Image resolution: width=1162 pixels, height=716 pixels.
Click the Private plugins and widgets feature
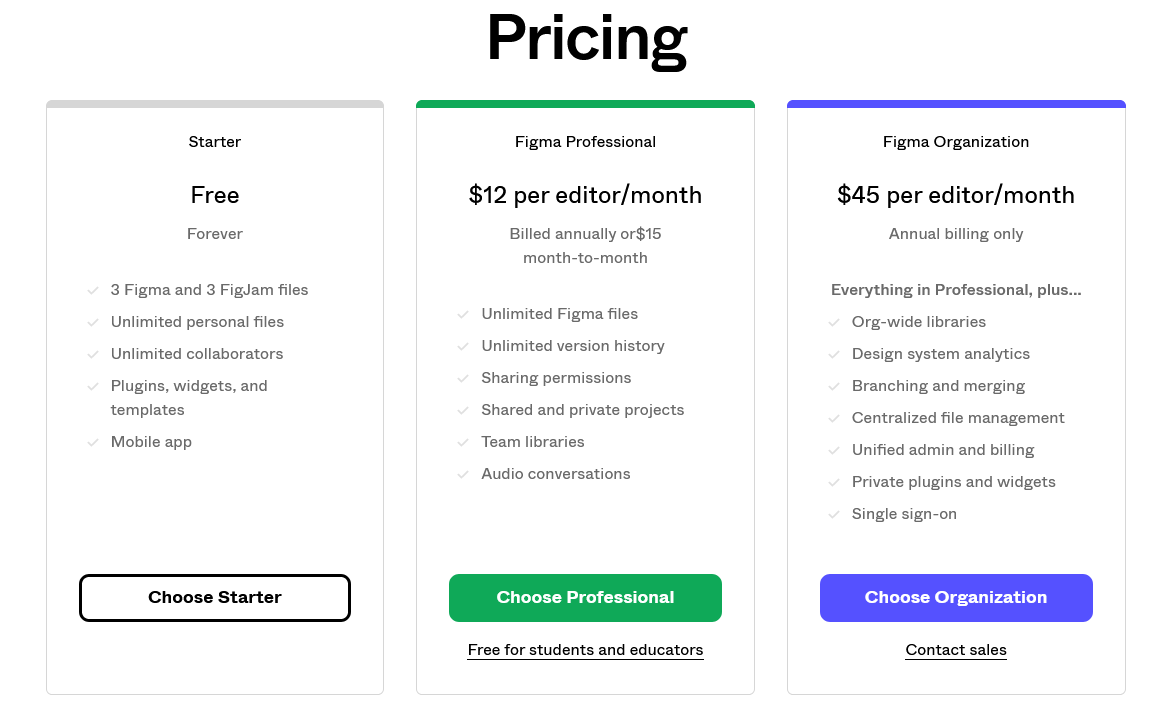click(x=954, y=482)
